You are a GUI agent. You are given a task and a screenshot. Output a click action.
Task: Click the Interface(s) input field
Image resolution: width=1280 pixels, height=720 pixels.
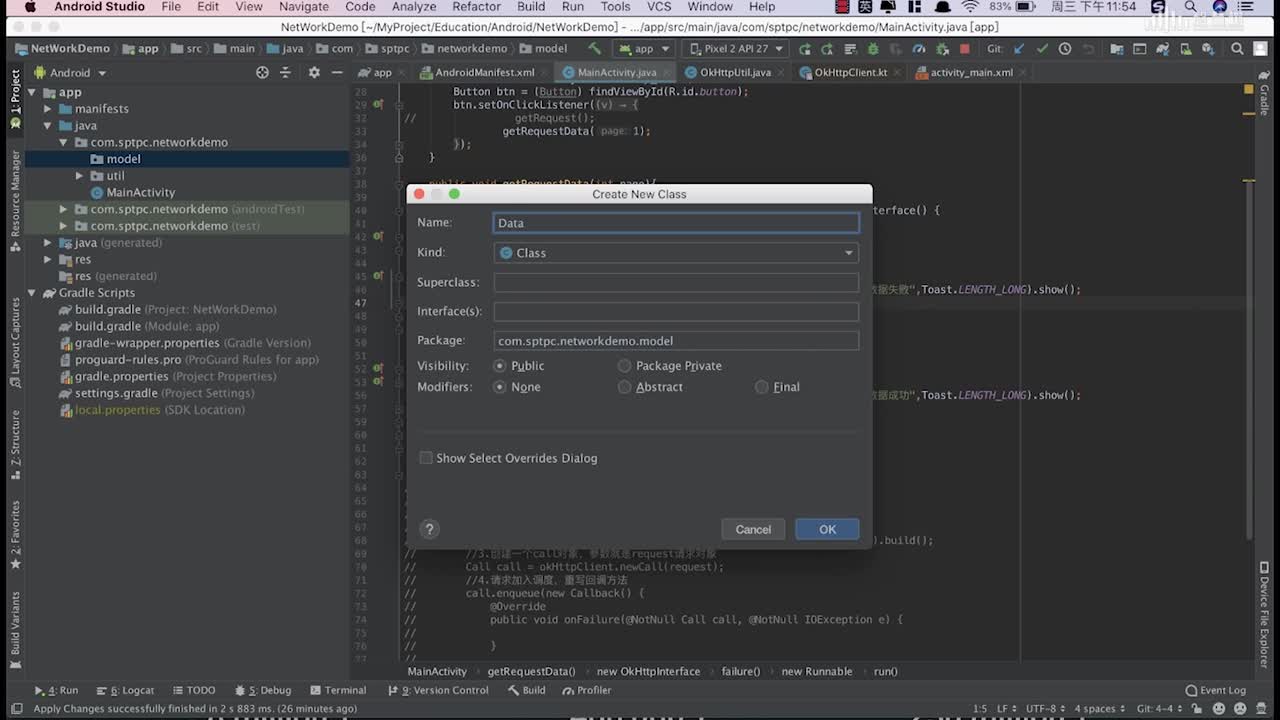click(676, 311)
